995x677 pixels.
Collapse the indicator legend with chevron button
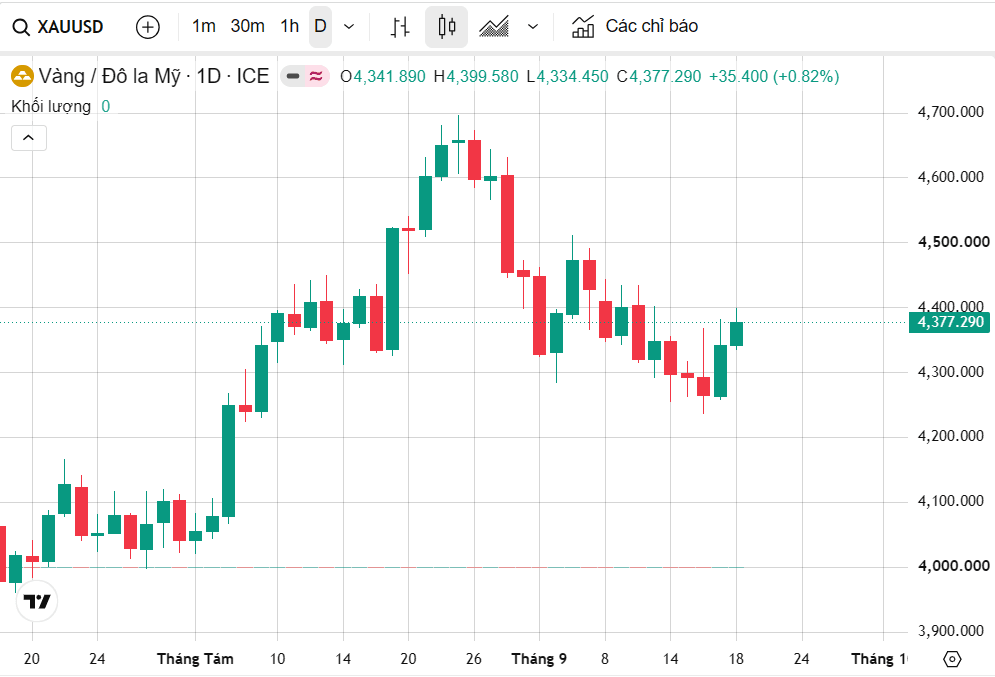pyautogui.click(x=29, y=138)
